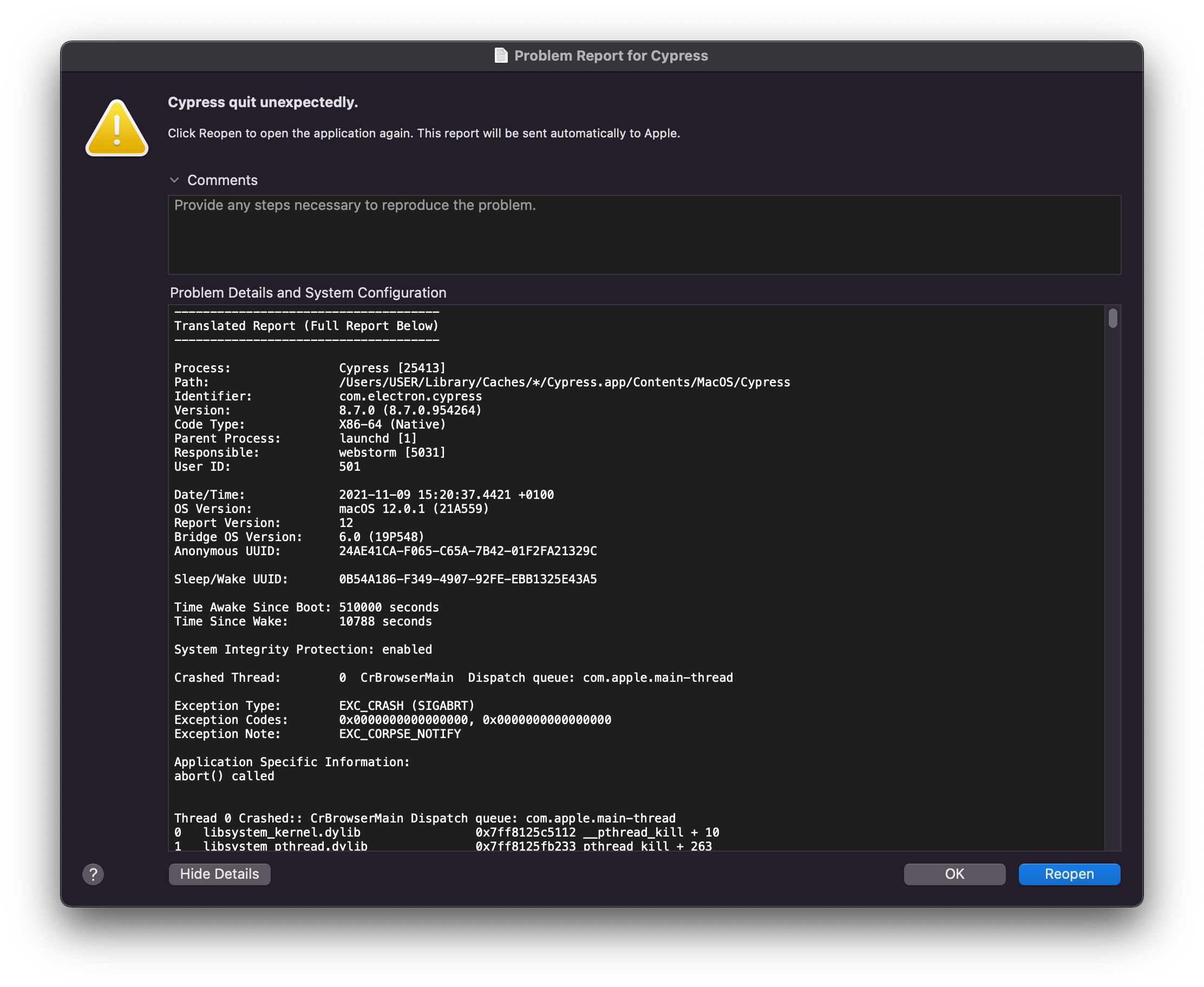Click OK to dismiss the report
The width and height of the screenshot is (1204, 987).
954,874
